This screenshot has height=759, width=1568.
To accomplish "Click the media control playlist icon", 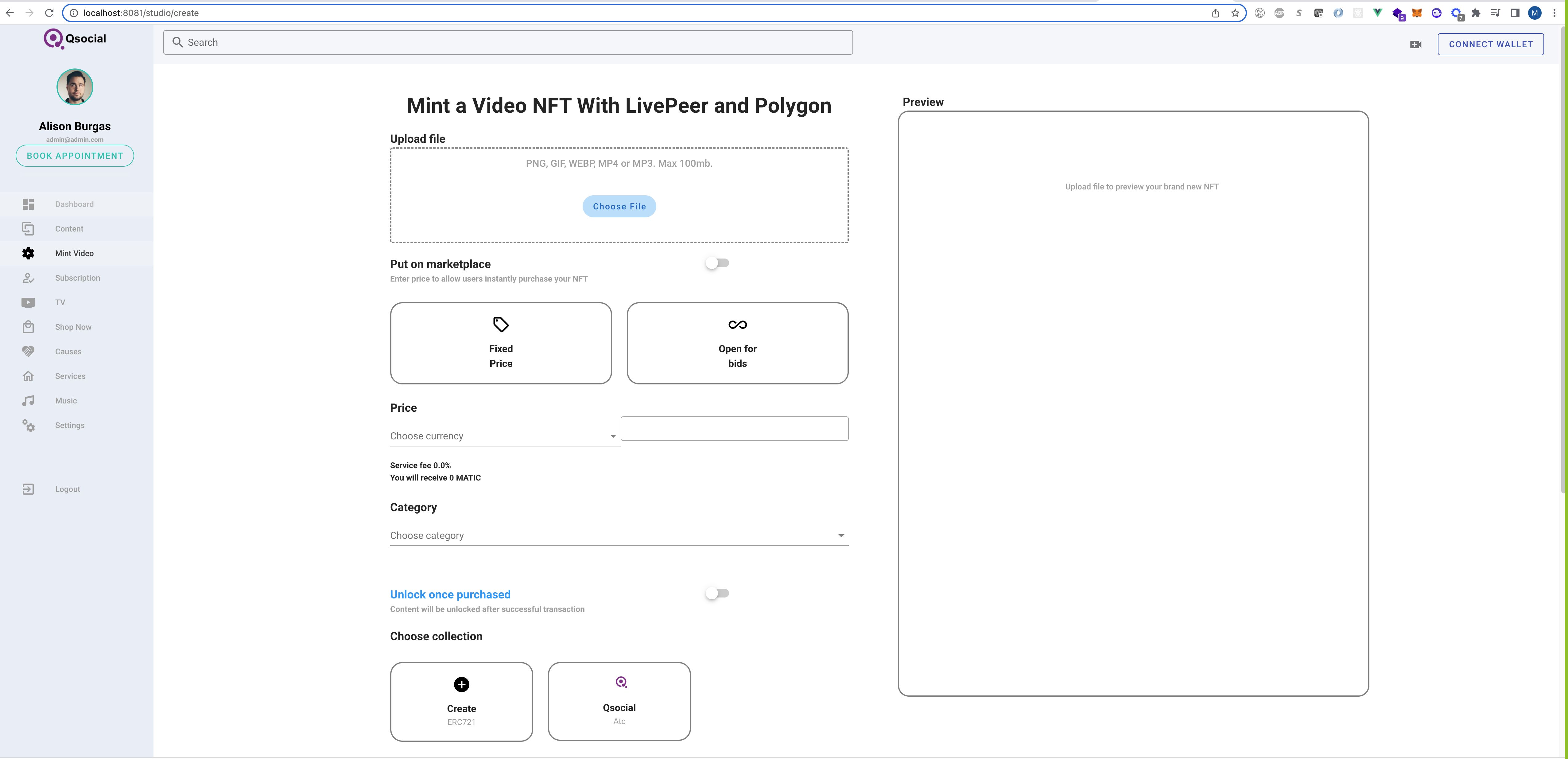I will click(x=1495, y=13).
